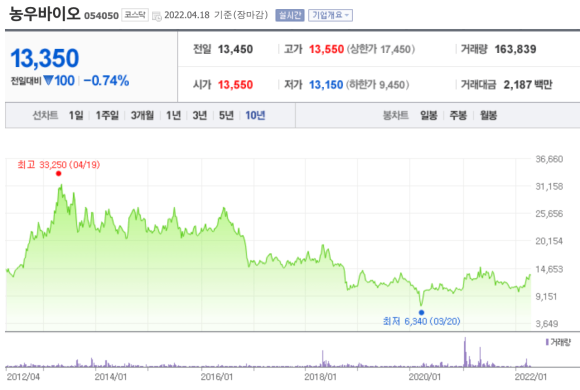This screenshot has height=390, width=580.
Task: Click the blue 최저 6,340 low marker
Action: tap(421, 313)
